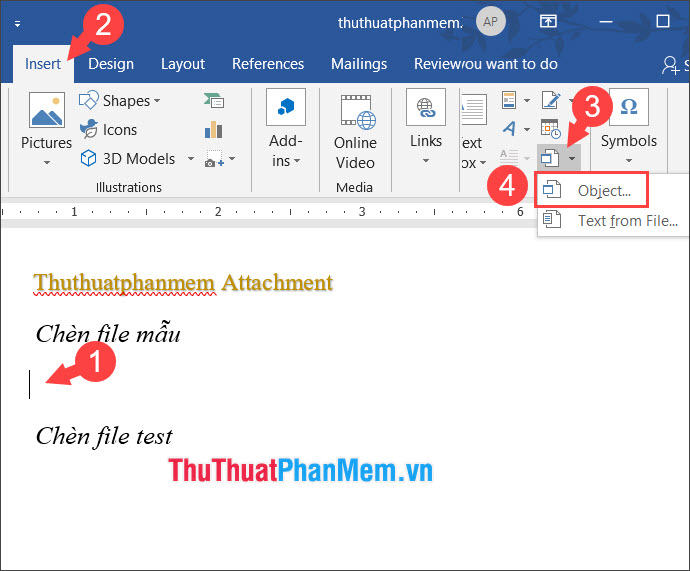Insert an Online Video
This screenshot has width=690, height=571.
coord(355,132)
